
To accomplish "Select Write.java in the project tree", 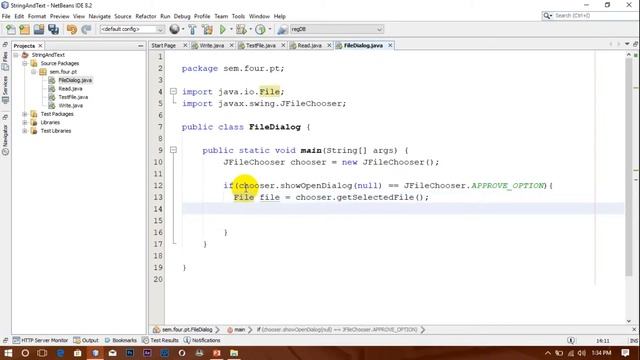I will coord(71,106).
